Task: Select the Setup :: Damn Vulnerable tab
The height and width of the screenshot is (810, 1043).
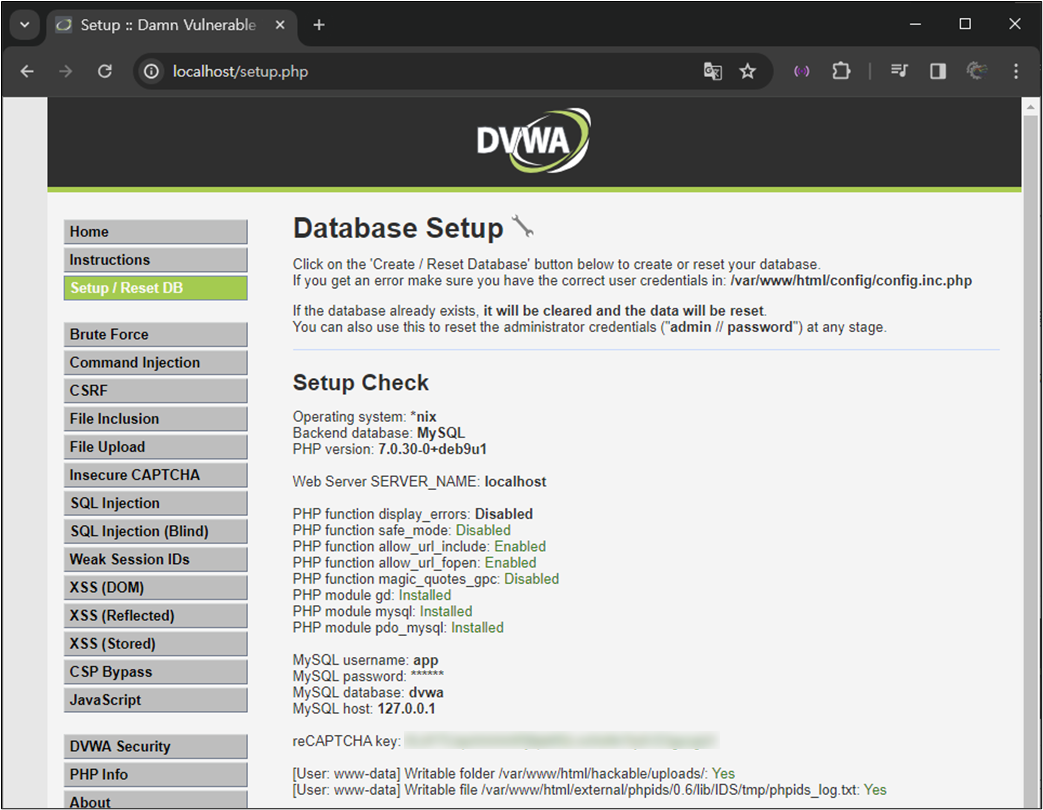Action: click(170, 25)
